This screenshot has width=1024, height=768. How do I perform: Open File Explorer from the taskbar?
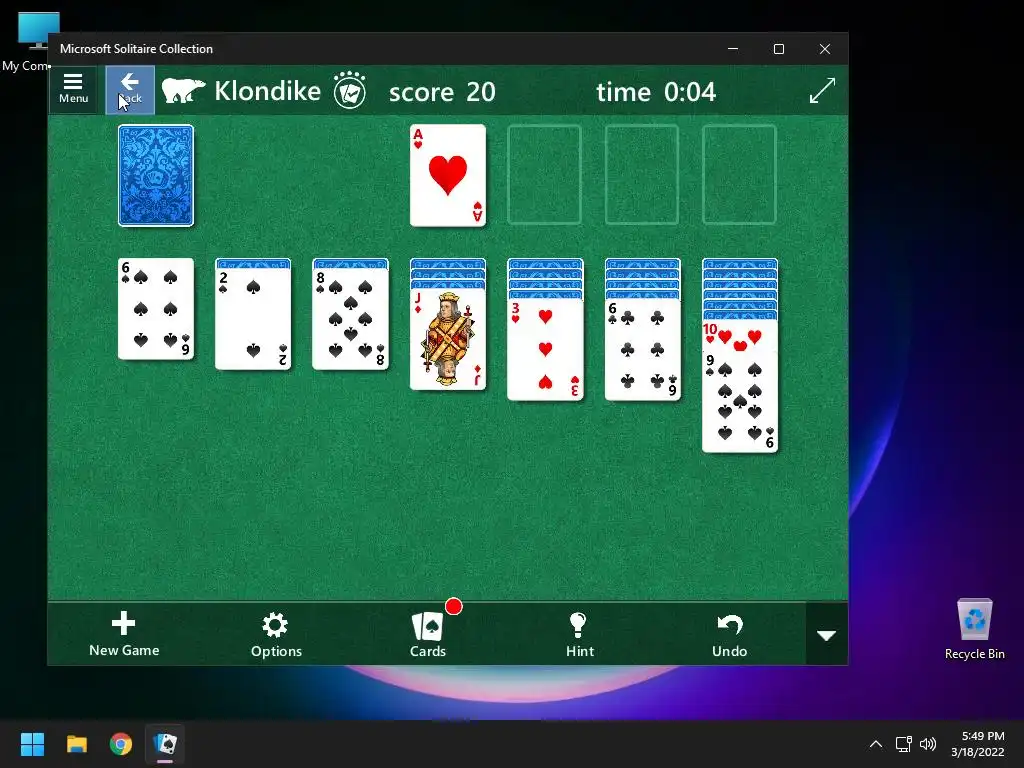click(x=76, y=744)
